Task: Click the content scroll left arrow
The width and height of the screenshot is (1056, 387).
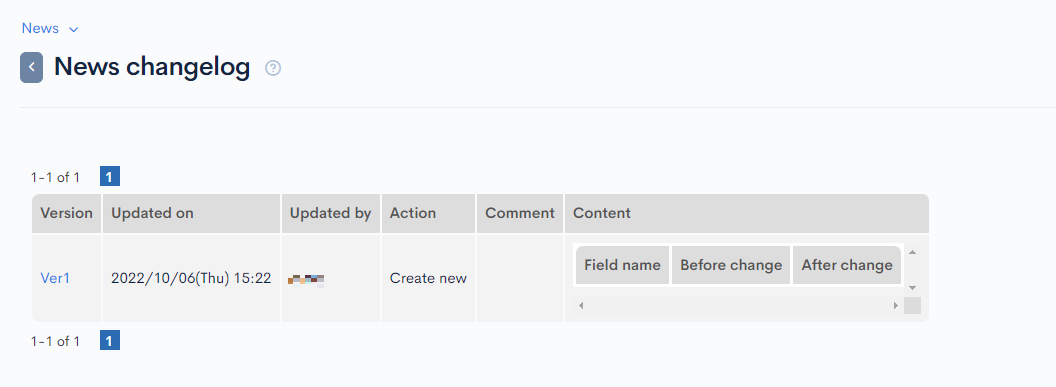Action: 581,306
